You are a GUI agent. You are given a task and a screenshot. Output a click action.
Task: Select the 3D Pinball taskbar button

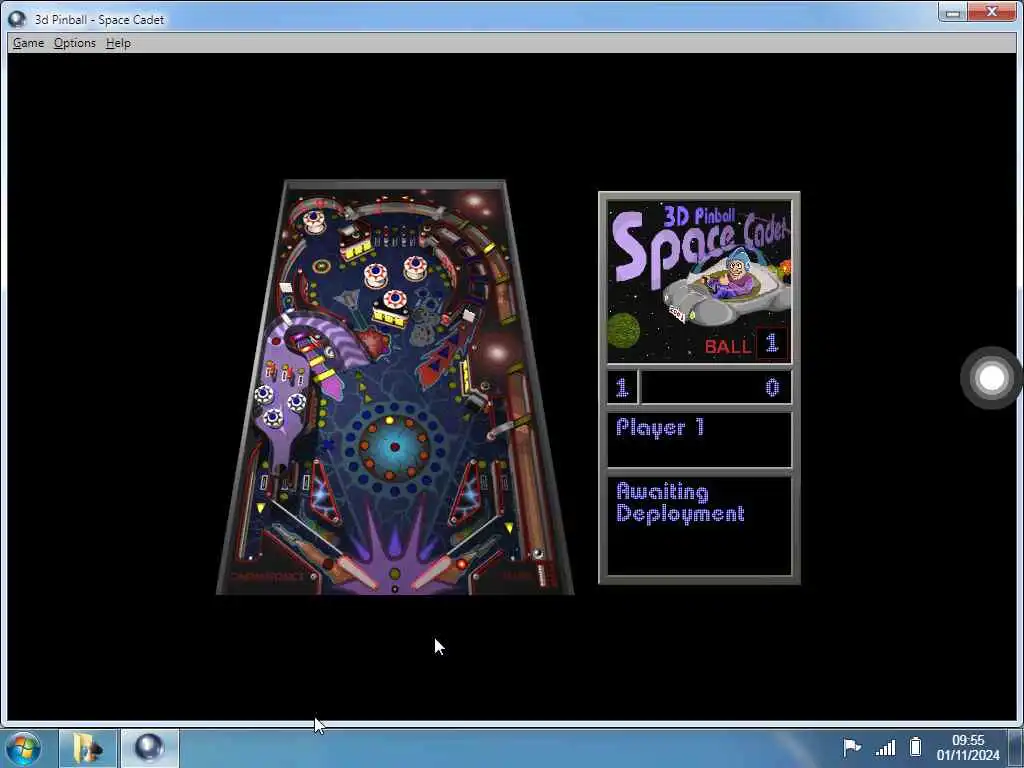click(149, 748)
